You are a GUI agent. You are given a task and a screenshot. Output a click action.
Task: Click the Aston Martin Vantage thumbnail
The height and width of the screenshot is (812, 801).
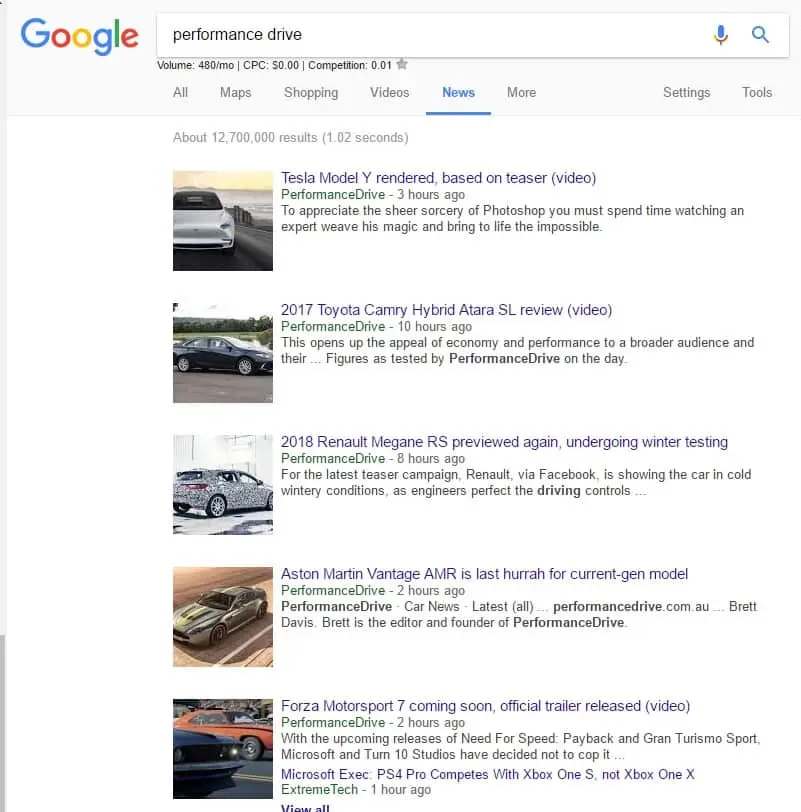(x=223, y=617)
